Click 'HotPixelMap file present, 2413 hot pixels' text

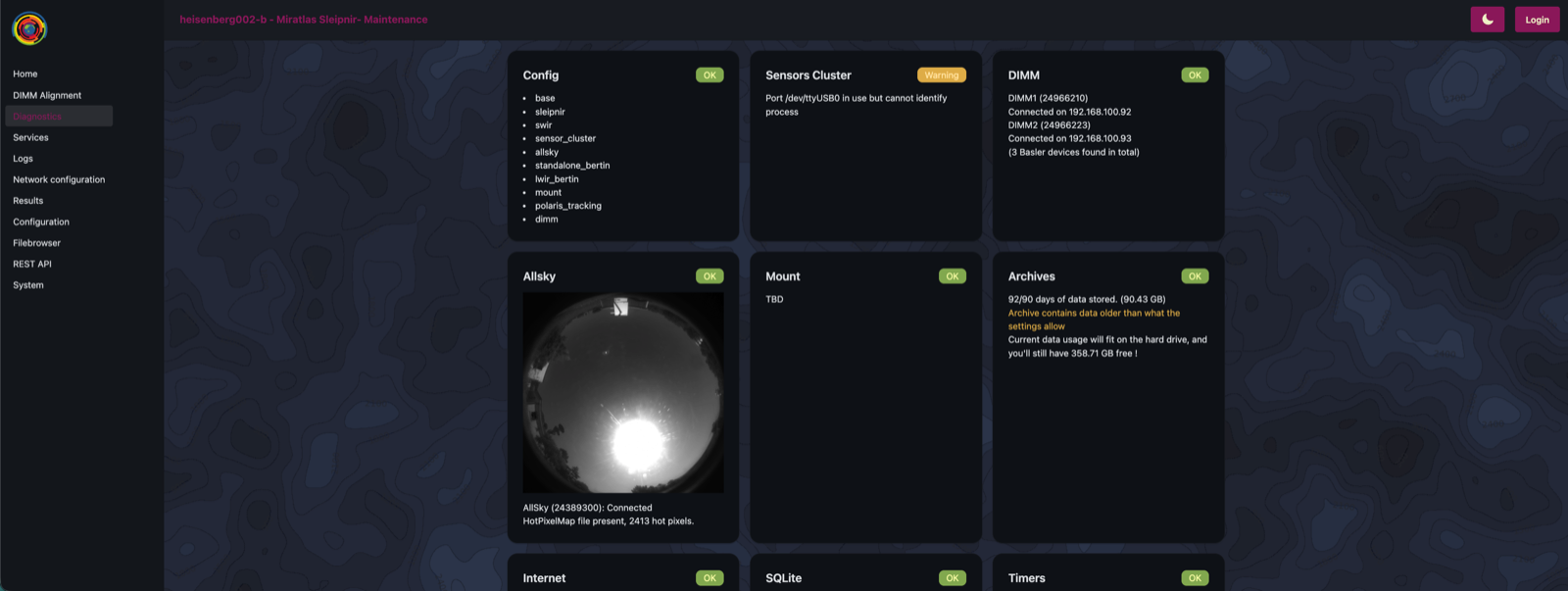(609, 521)
